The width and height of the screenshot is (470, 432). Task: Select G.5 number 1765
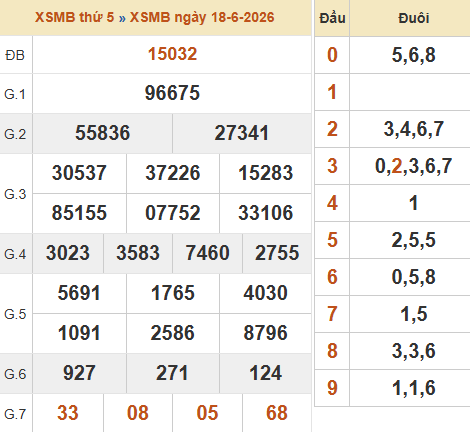[x=173, y=293]
